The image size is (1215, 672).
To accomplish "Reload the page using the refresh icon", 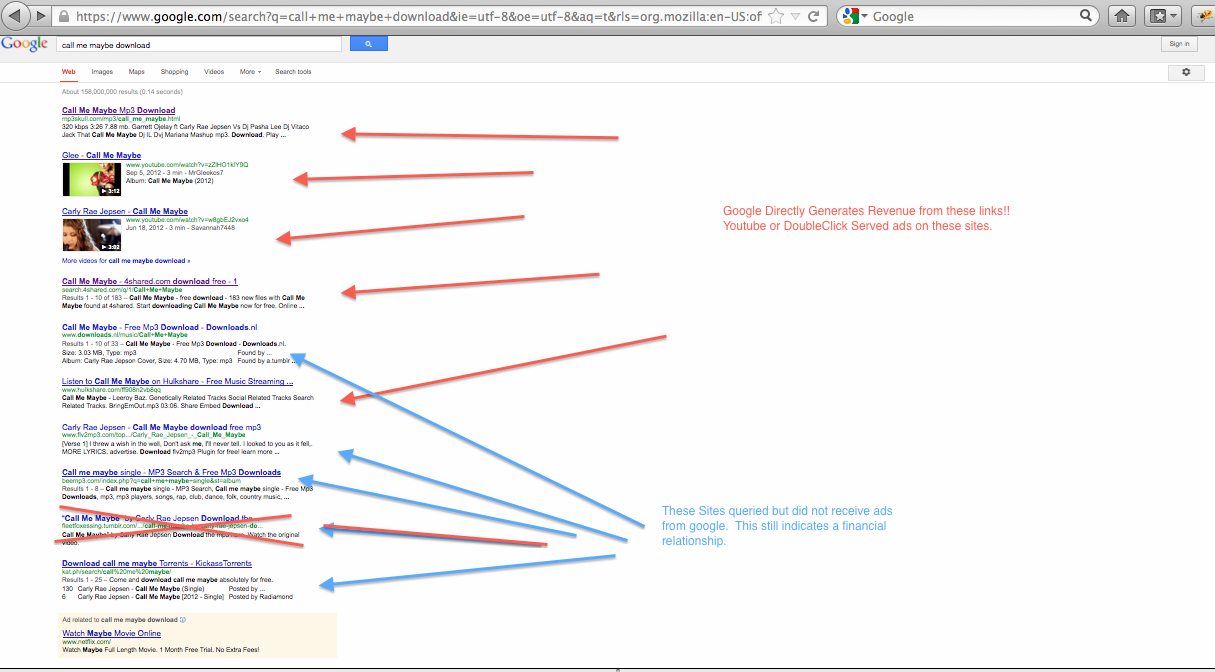I will 814,16.
